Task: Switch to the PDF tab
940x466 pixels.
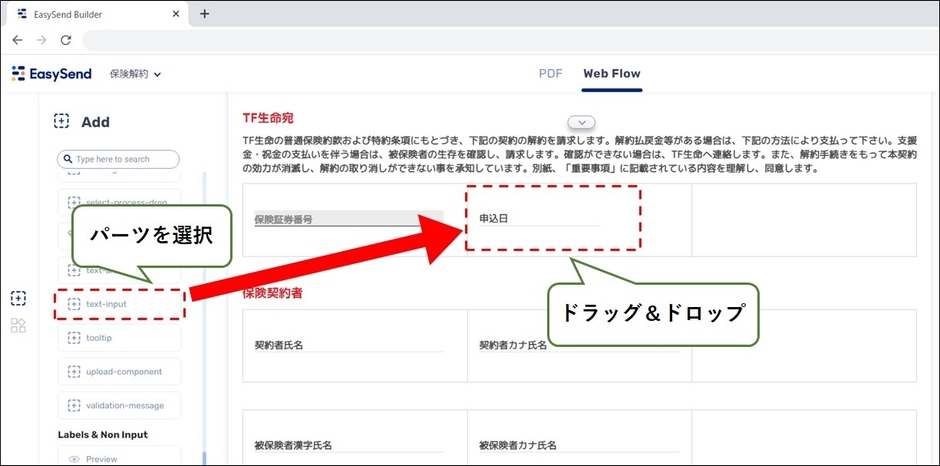Action: 551,74
